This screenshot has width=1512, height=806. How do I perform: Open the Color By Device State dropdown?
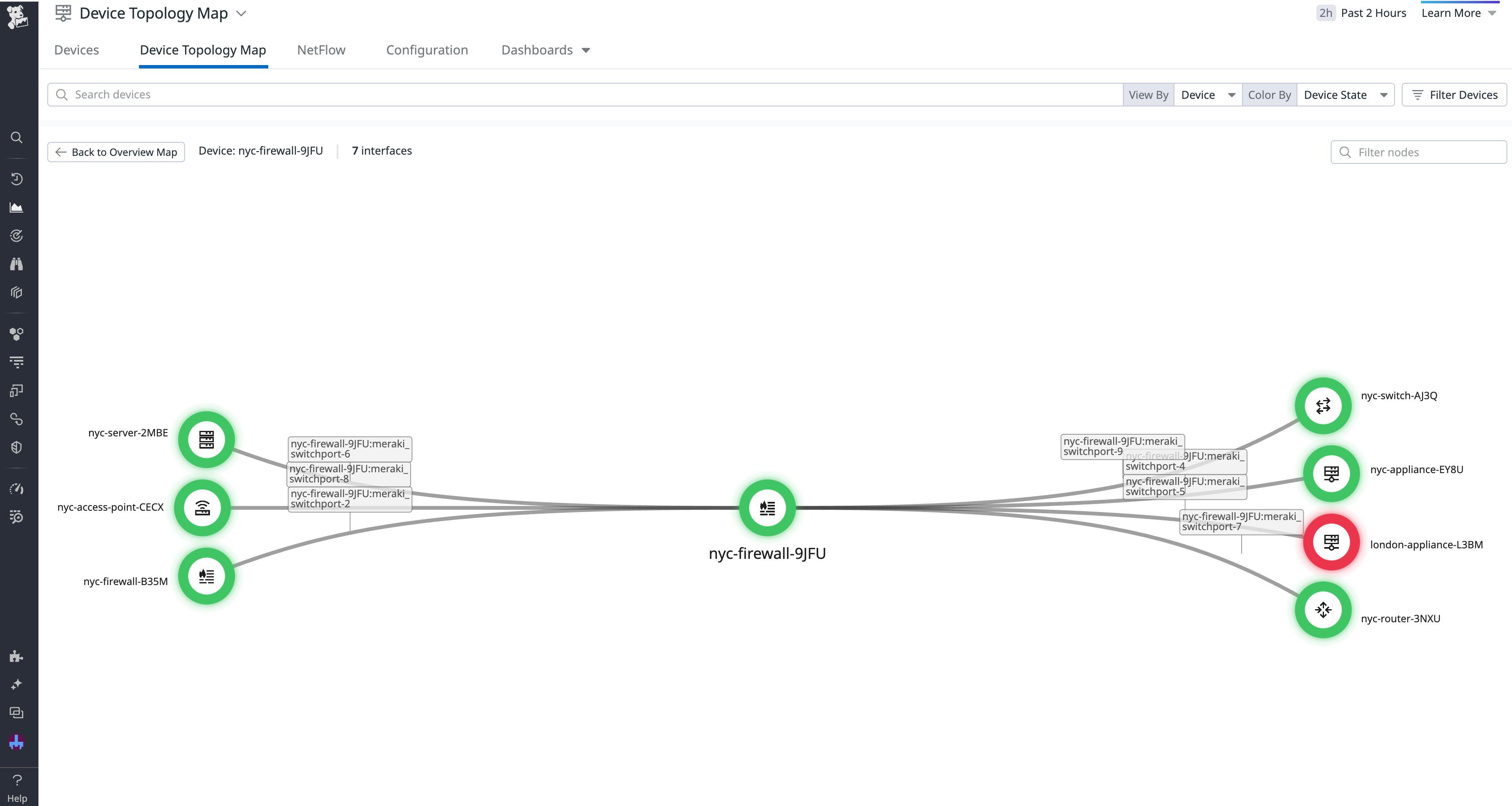[x=1345, y=95]
